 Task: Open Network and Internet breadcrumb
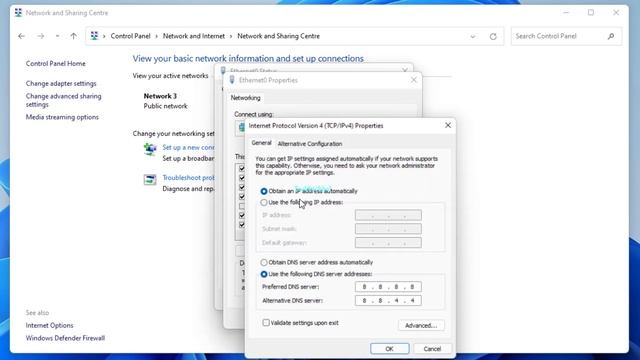pyautogui.click(x=194, y=36)
